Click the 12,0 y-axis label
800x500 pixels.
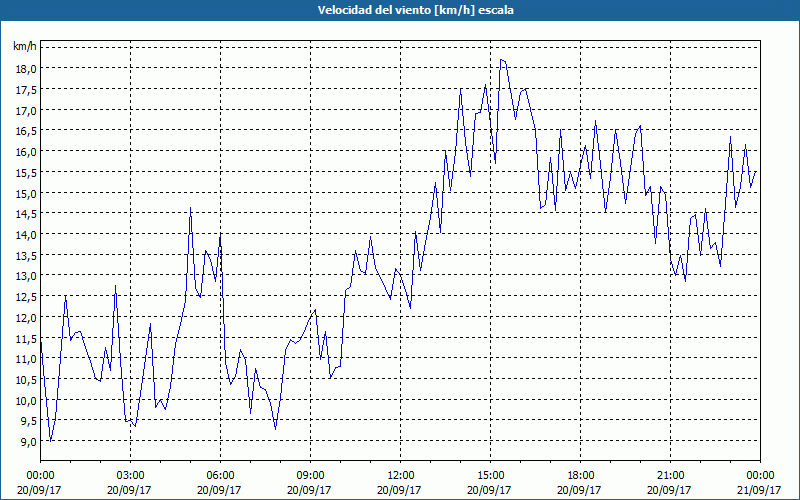click(25, 318)
